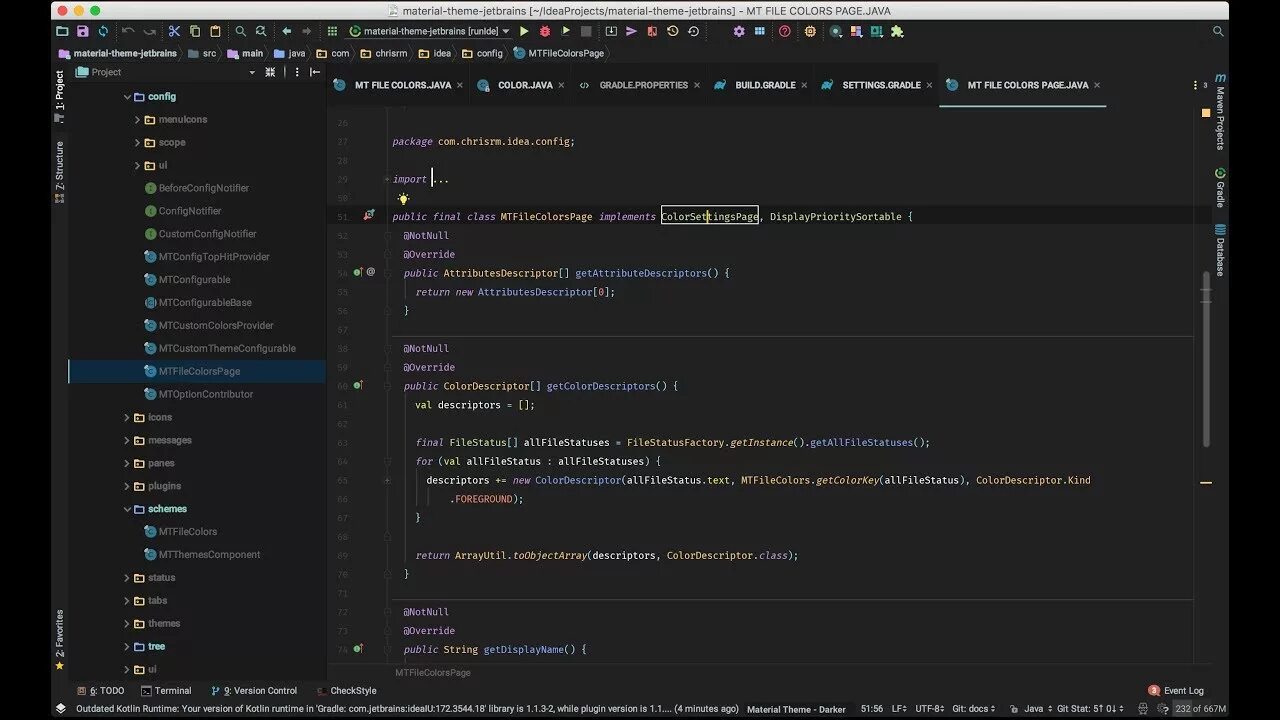The height and width of the screenshot is (720, 1280).
Task: Select MTFileColorsPage in project tree
Action: click(x=199, y=372)
